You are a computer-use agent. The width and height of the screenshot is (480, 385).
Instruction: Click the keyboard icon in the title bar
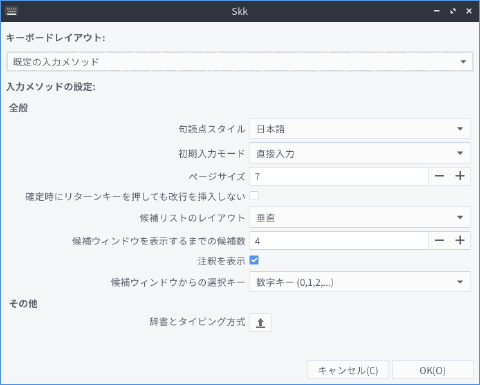(x=11, y=11)
